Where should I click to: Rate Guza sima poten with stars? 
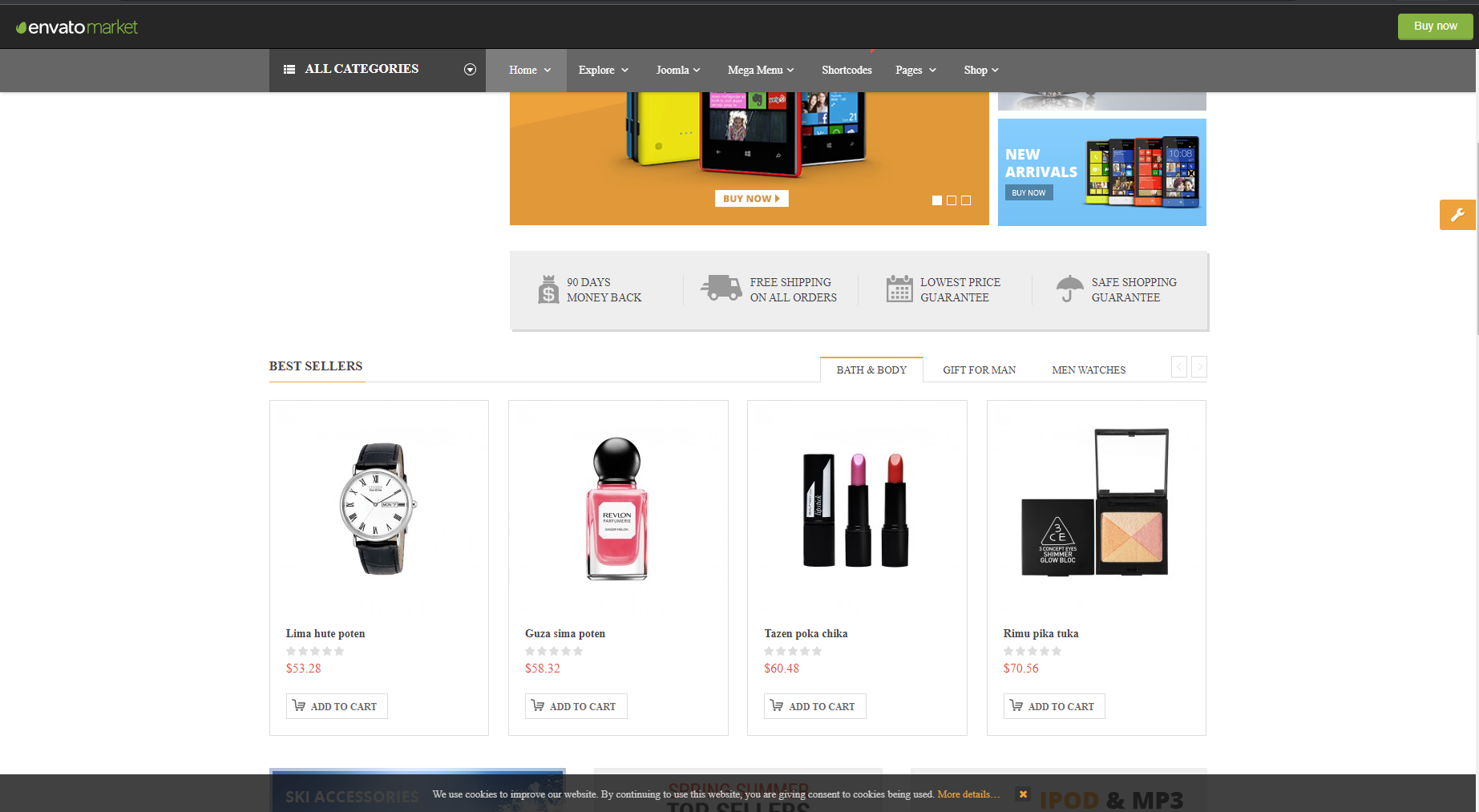coord(554,651)
